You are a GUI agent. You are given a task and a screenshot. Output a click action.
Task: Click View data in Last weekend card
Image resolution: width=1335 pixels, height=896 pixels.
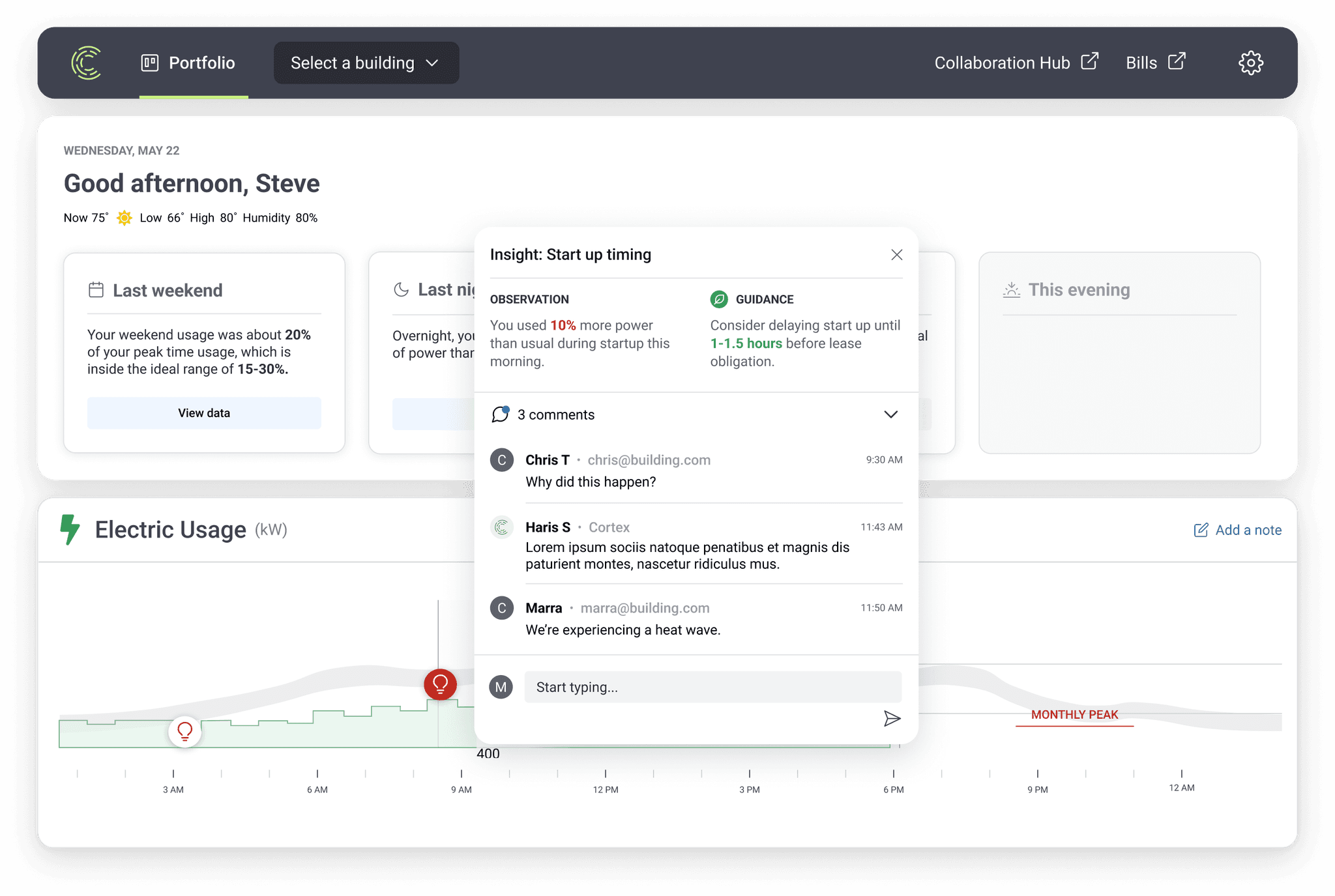coord(204,413)
